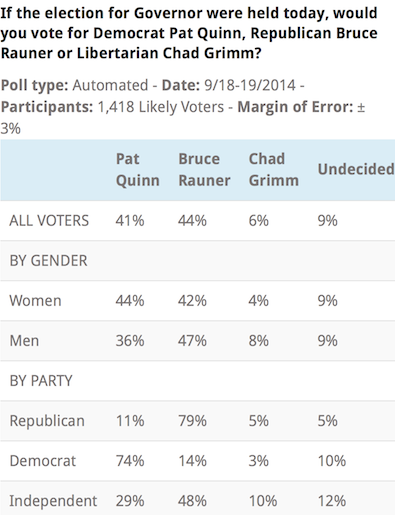Click the Chad Grimm column header
Screen dimensions: 395x515
[x=274, y=170]
